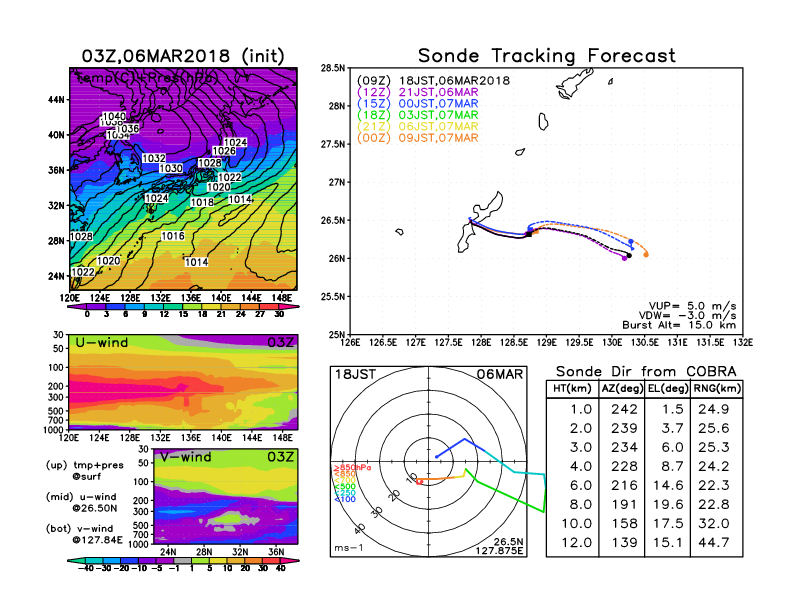792x612 pixels.
Task: Select the yellow "(21Z) 06JST,07MAR" legend entry
Action: click(417, 127)
